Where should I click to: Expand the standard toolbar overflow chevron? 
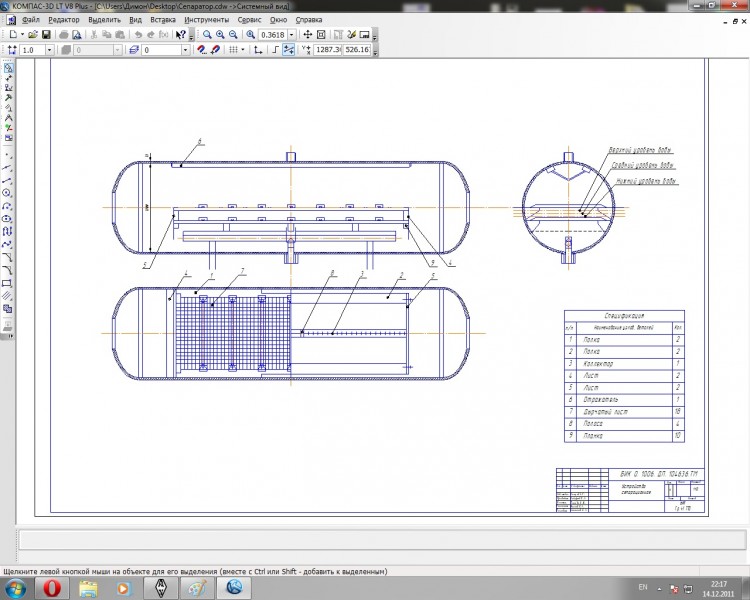(191, 36)
